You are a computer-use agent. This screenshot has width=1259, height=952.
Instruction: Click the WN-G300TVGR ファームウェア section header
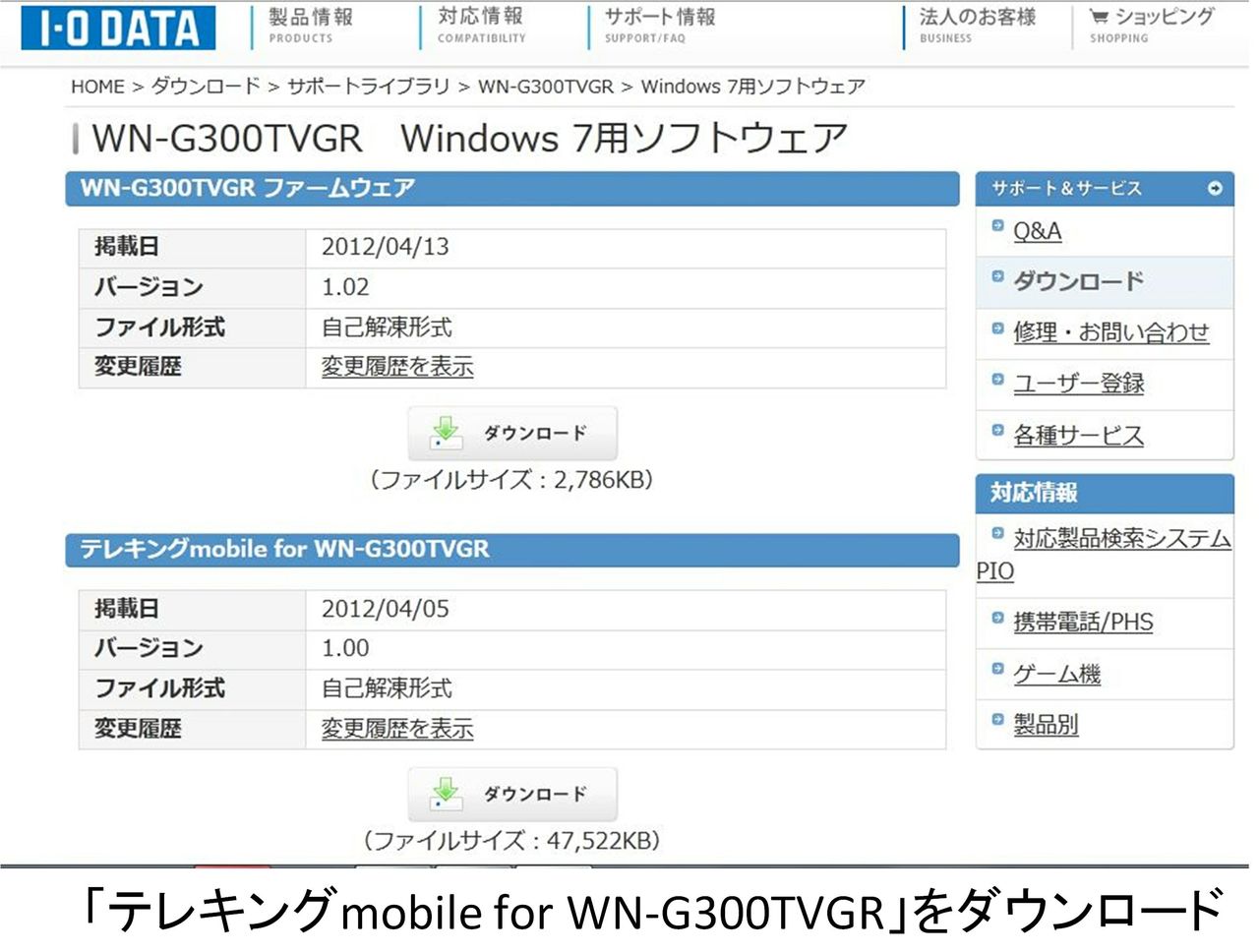[512, 189]
